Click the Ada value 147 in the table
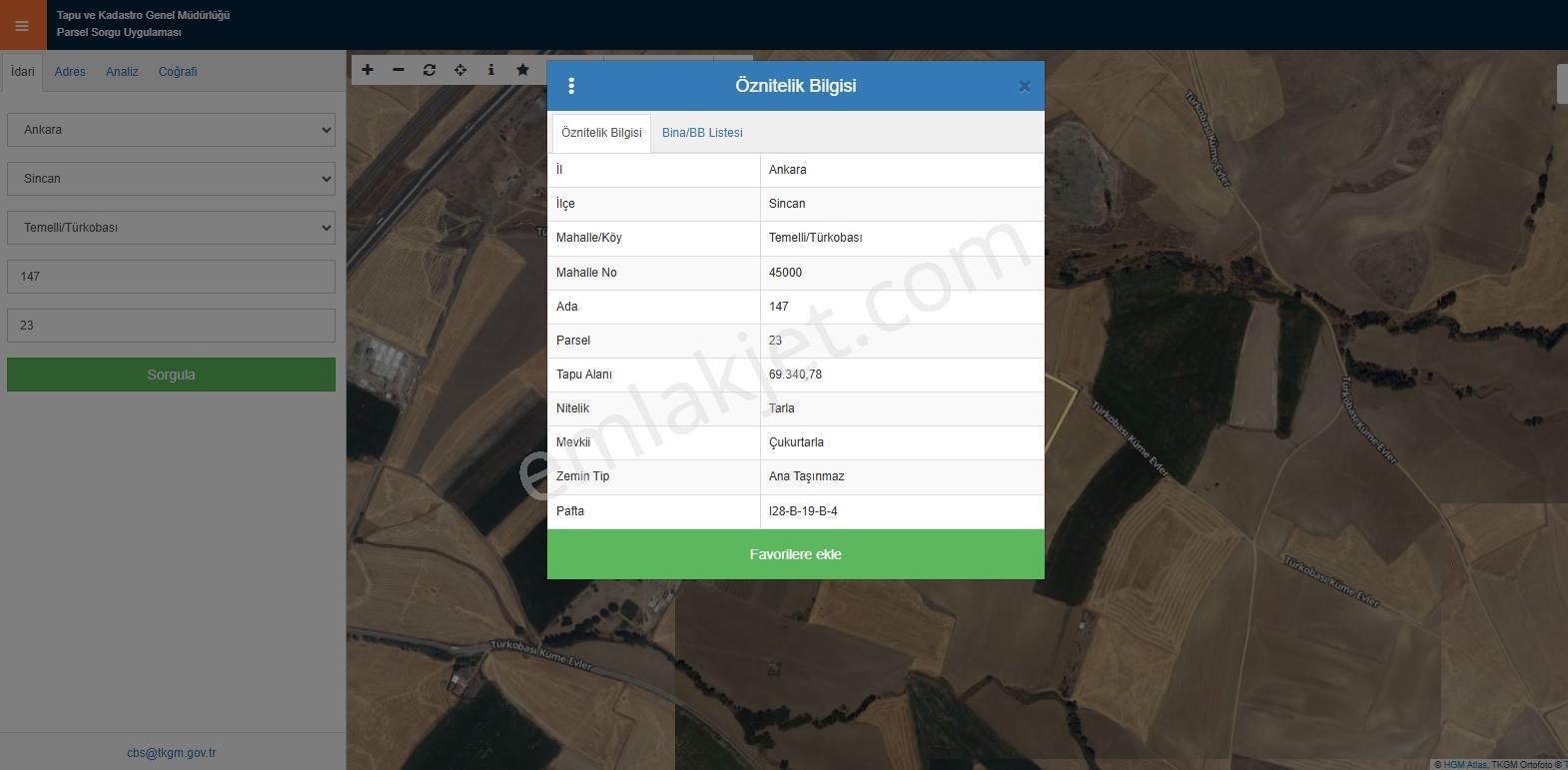 [x=778, y=307]
